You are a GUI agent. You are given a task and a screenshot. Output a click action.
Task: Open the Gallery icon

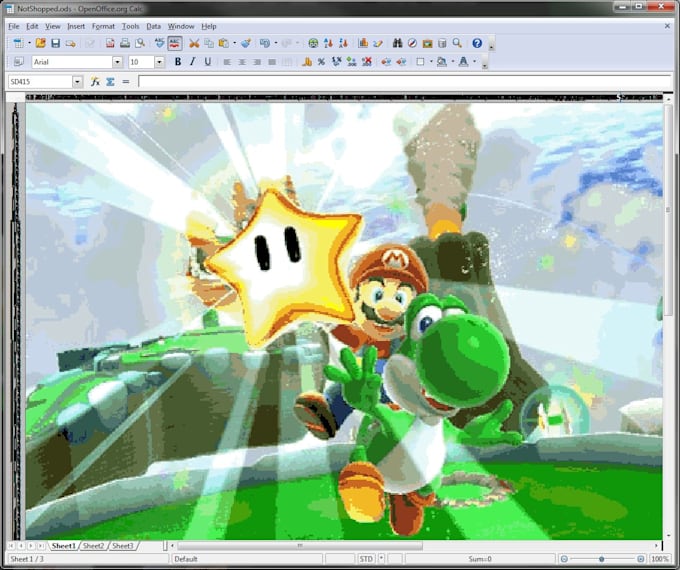click(x=427, y=43)
